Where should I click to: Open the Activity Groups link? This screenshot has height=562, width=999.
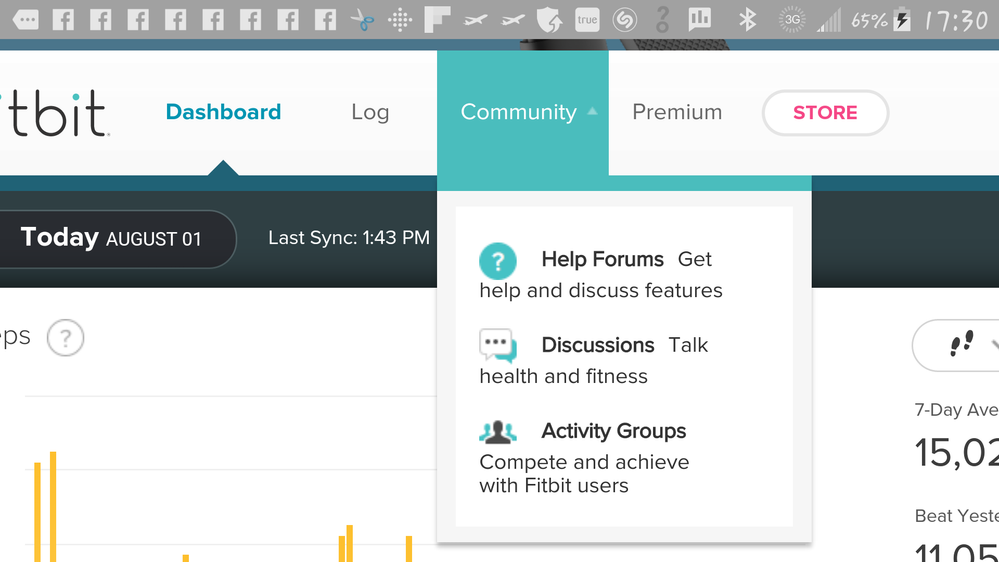coord(614,431)
